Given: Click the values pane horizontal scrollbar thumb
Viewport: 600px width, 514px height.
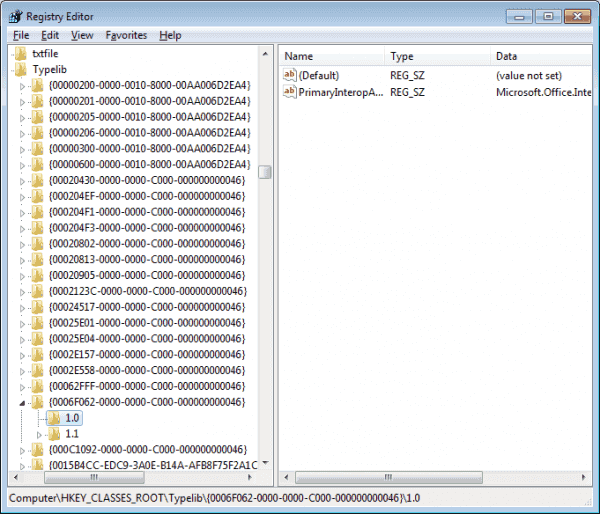Looking at the screenshot, I should pyautogui.click(x=389, y=477).
